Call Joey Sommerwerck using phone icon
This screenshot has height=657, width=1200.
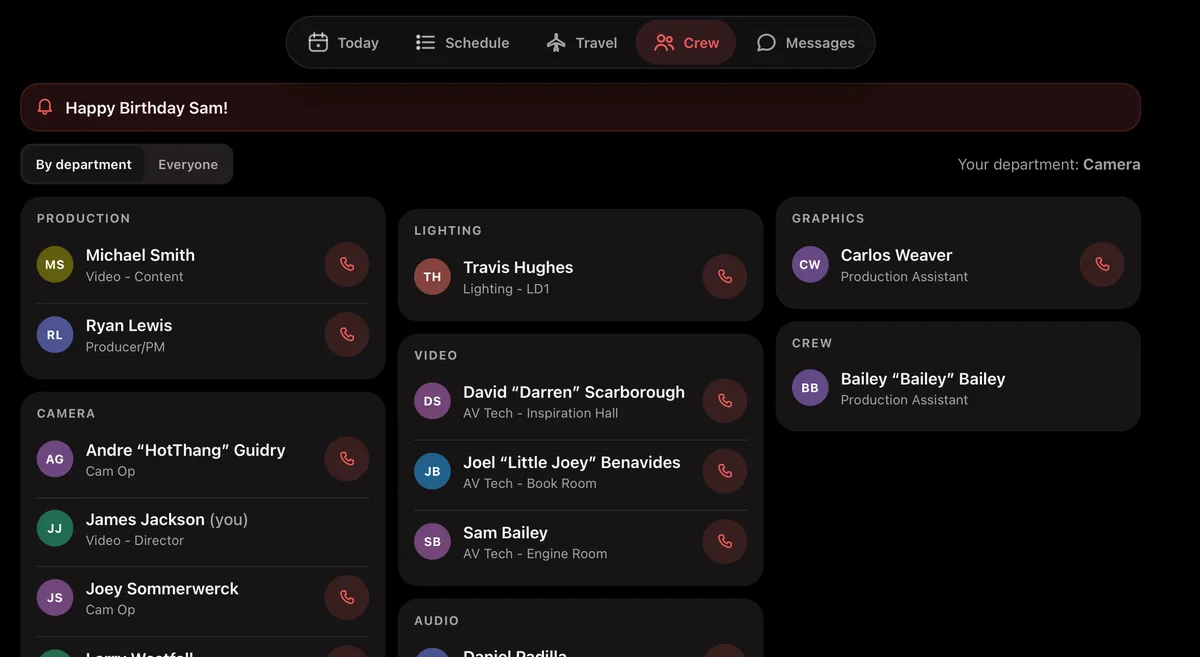click(347, 598)
